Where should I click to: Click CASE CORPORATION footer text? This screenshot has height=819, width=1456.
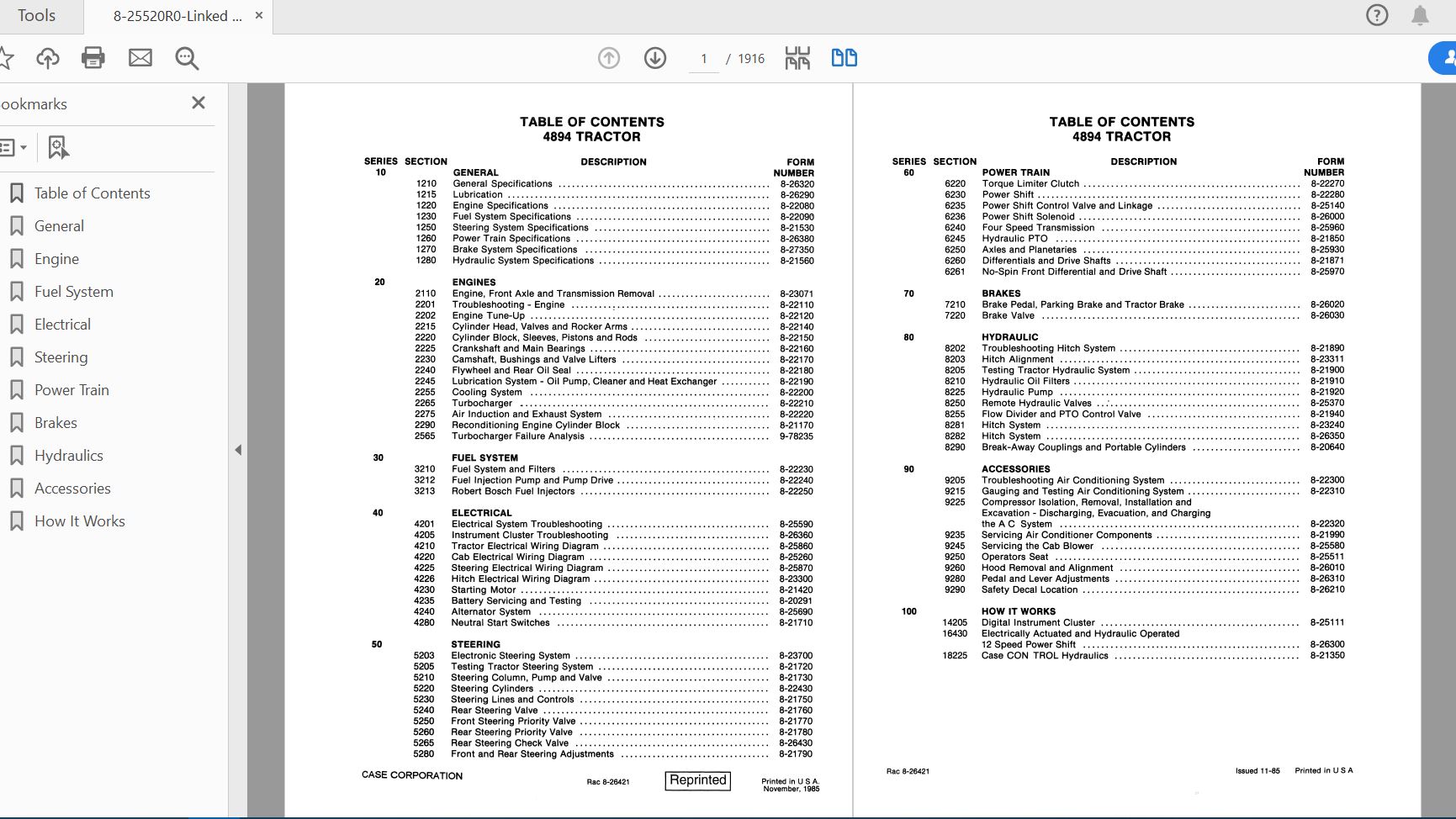pos(412,774)
